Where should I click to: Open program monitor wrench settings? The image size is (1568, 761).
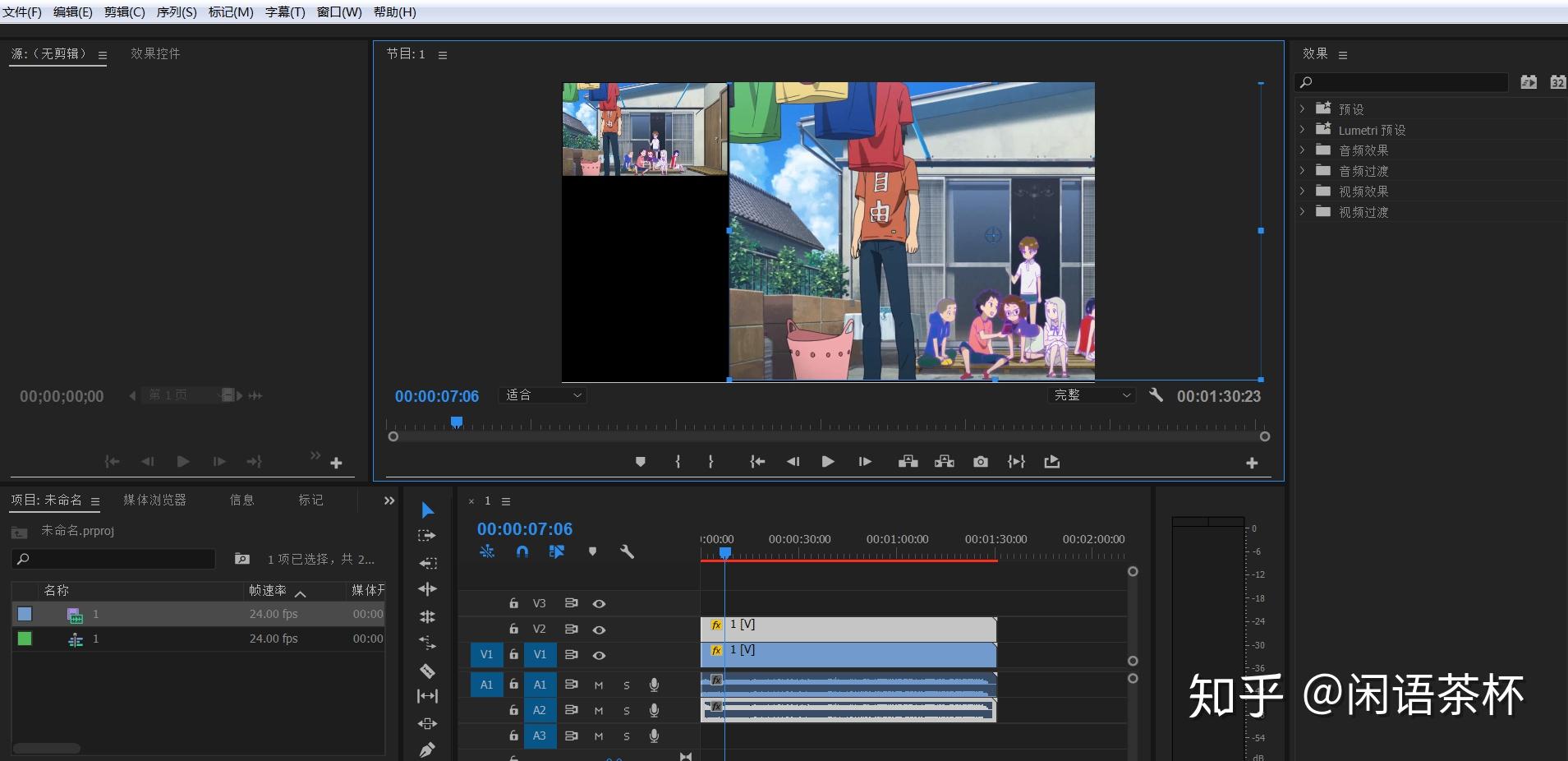(x=1156, y=395)
